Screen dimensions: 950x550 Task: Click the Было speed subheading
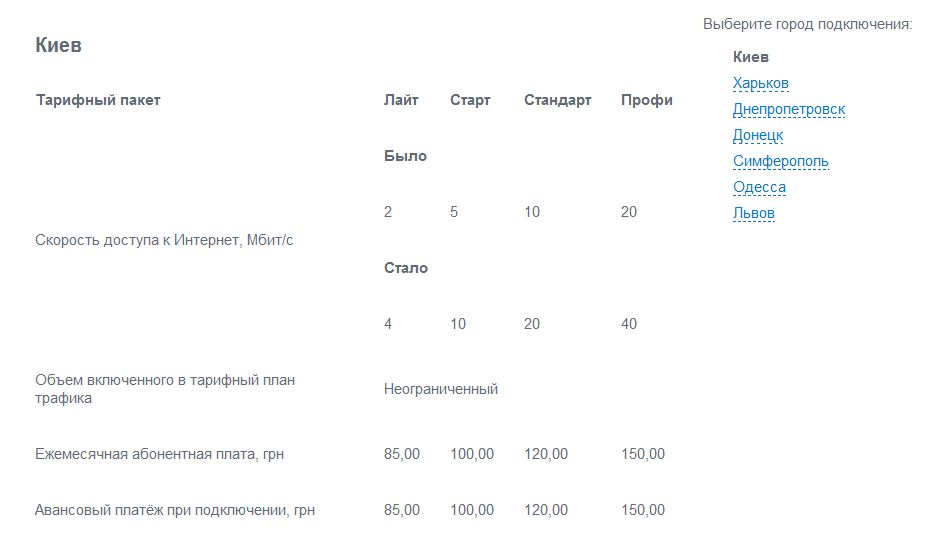point(405,156)
